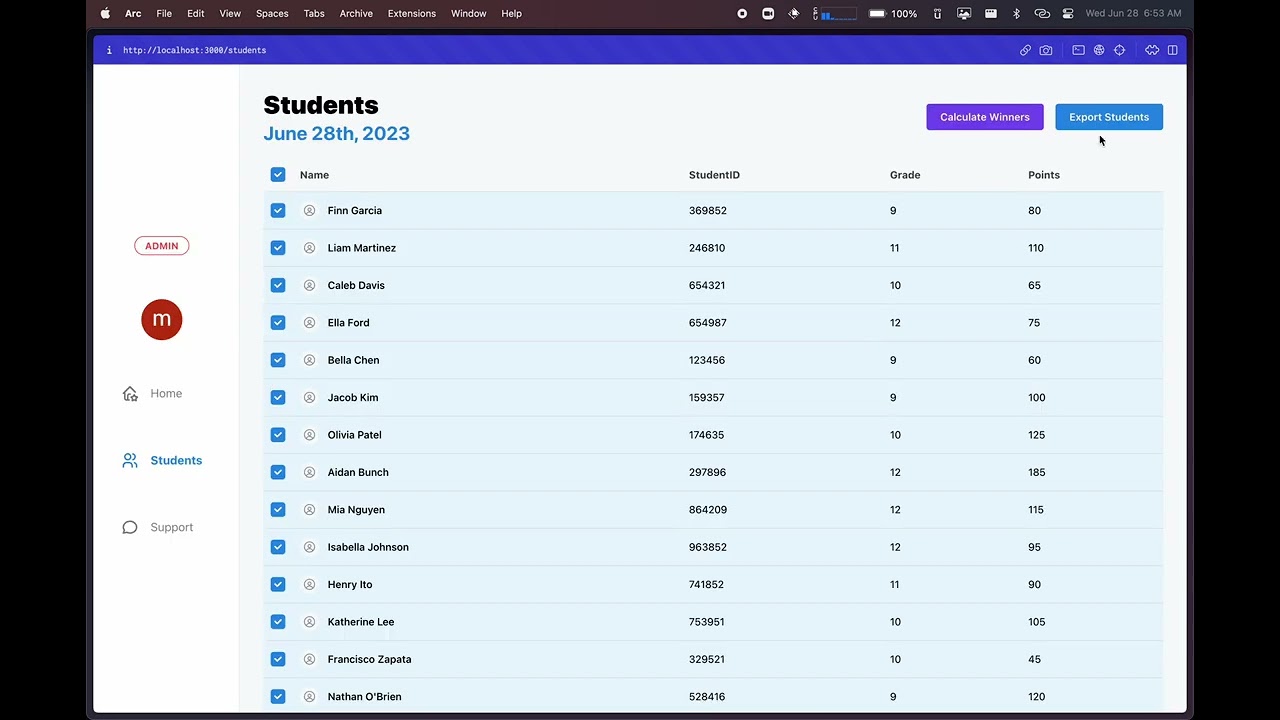
Task: Click the localhost:3000/students URL field
Action: coord(194,50)
